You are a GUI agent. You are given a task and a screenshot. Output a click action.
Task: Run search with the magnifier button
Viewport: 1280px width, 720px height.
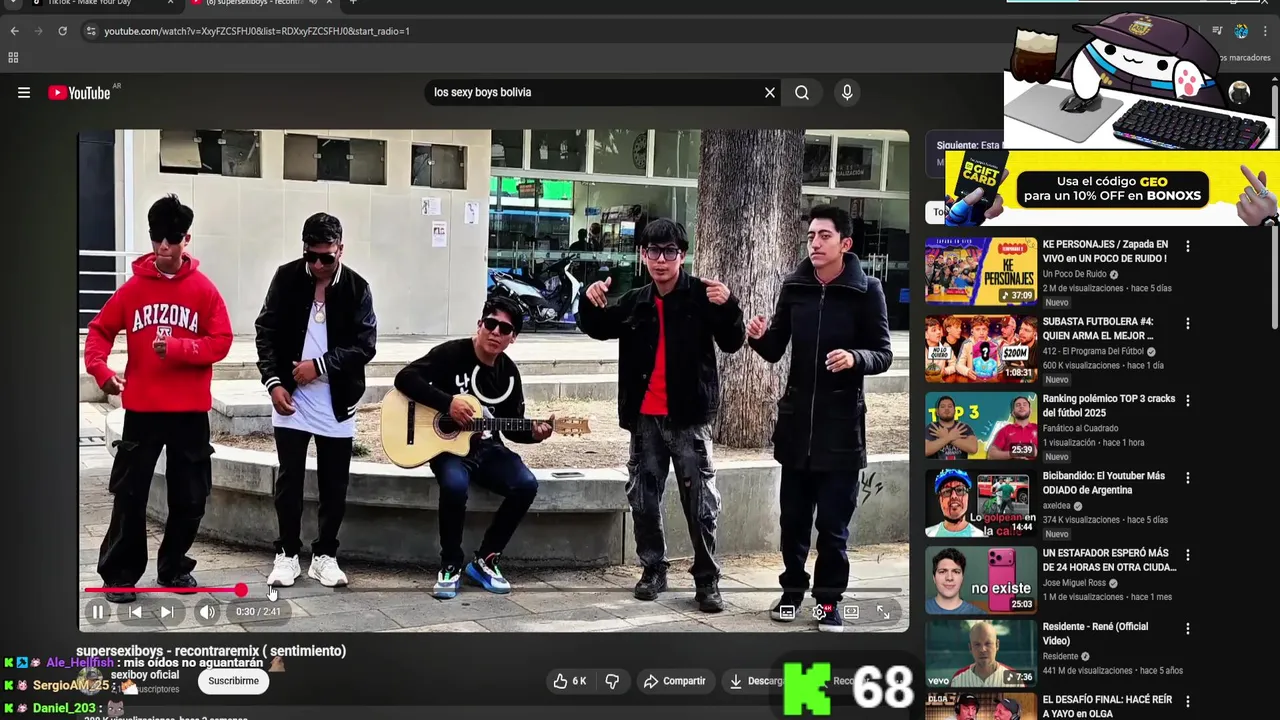tap(802, 93)
